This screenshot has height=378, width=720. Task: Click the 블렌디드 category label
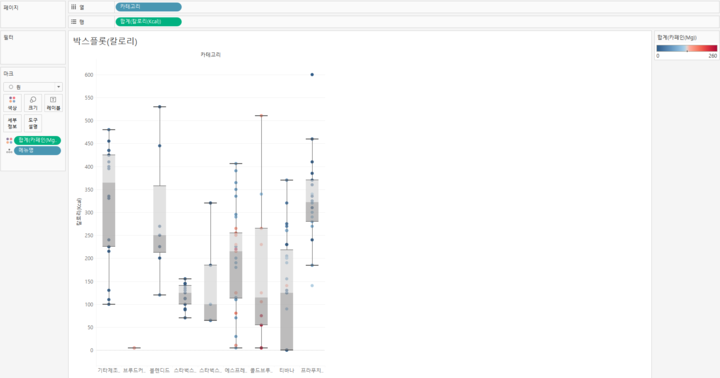(x=160, y=370)
